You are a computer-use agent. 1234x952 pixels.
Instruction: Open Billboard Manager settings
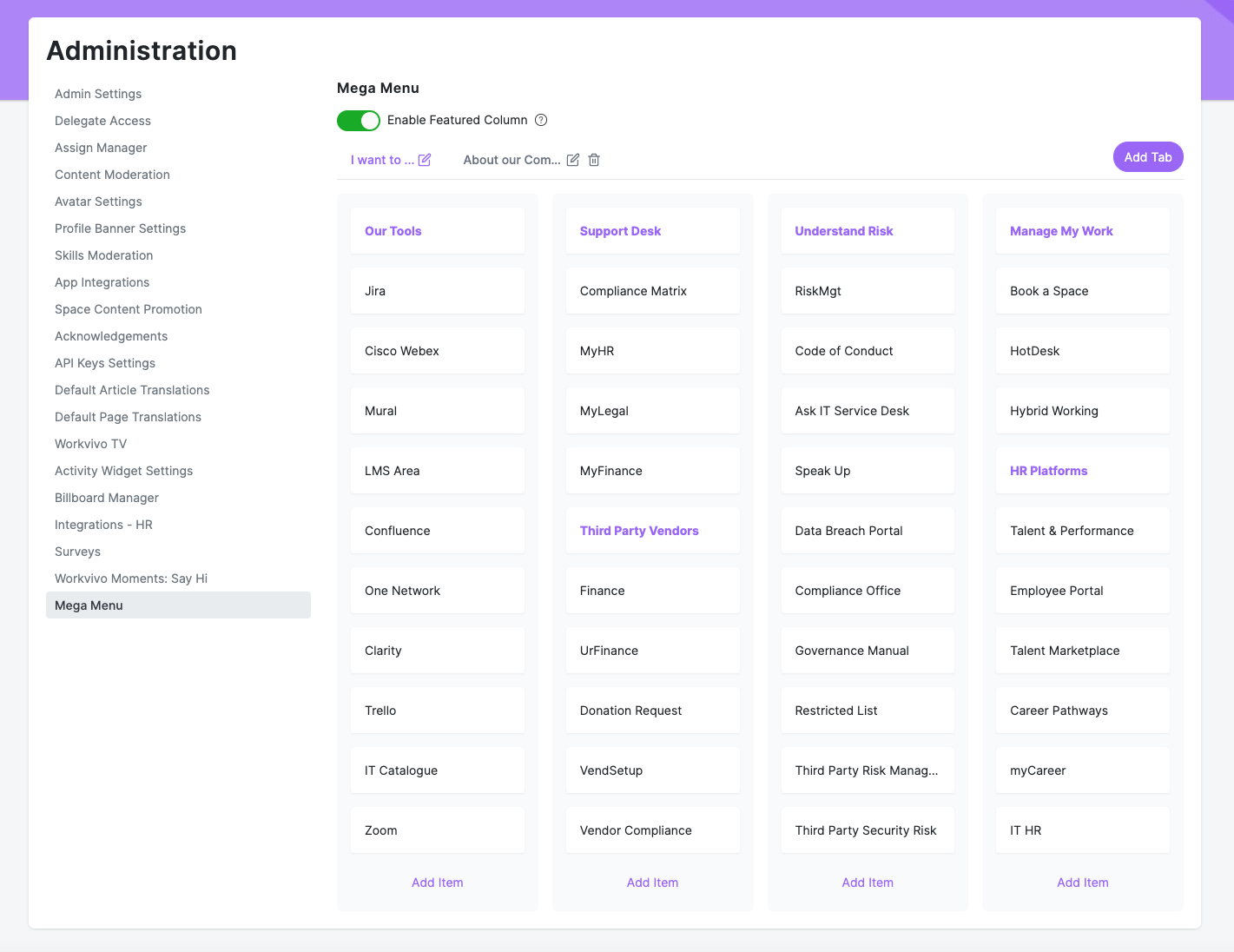tap(106, 497)
